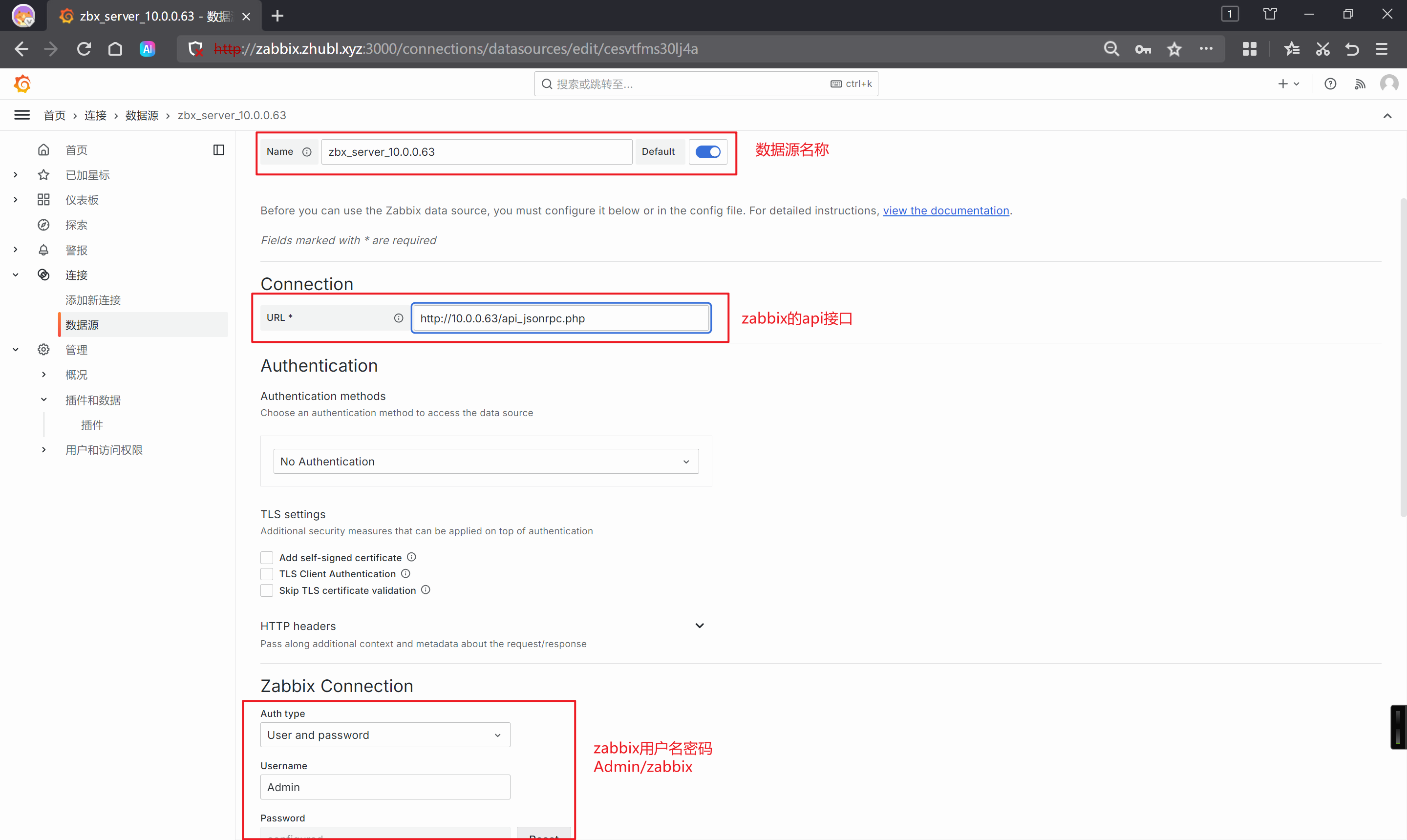Image resolution: width=1407 pixels, height=840 pixels.
Task: Open the user profile avatar
Action: click(1389, 84)
